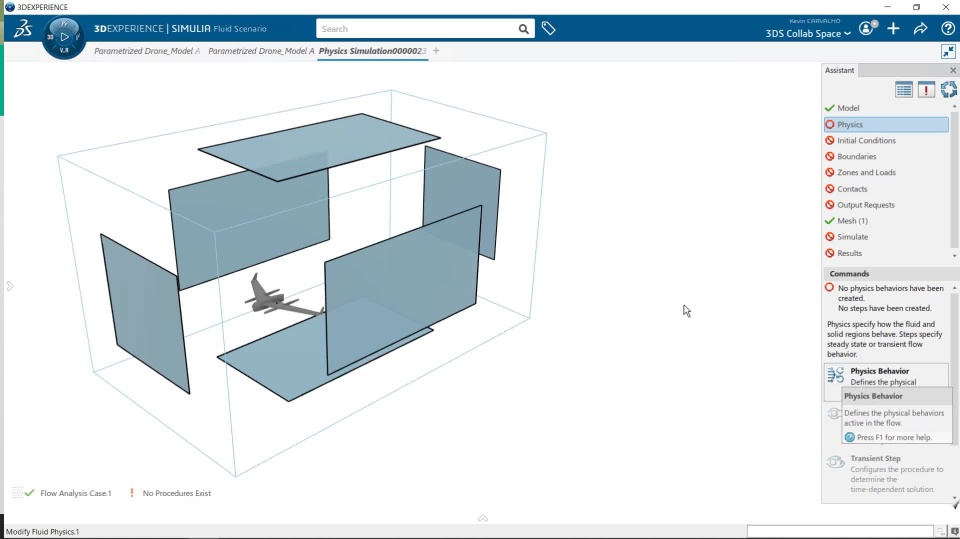Click the help icon in the tooltip

point(850,437)
